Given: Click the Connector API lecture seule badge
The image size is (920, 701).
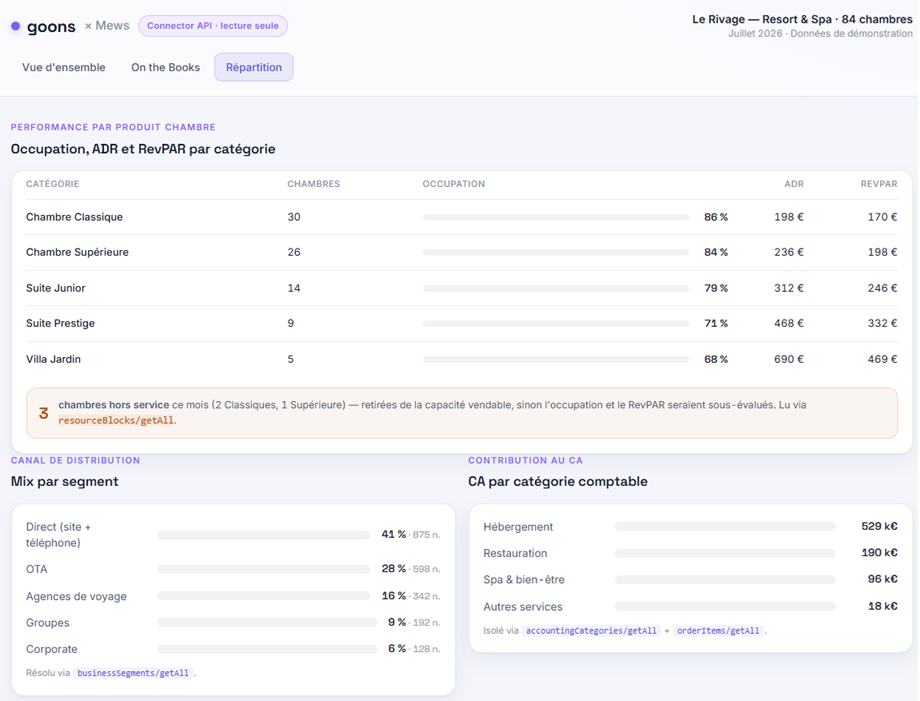Looking at the screenshot, I should (x=212, y=26).
